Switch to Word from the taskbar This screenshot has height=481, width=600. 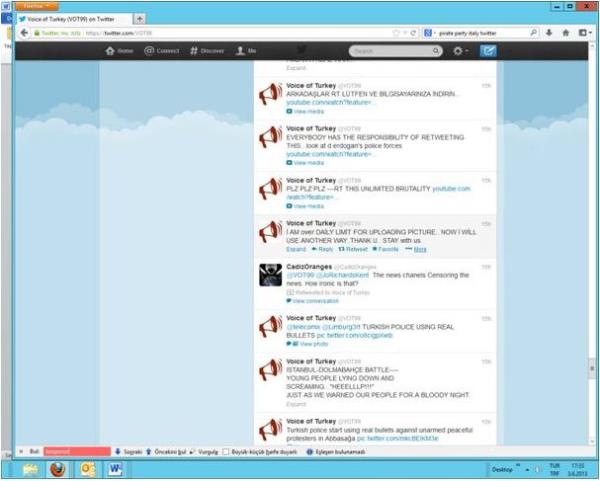click(x=115, y=469)
